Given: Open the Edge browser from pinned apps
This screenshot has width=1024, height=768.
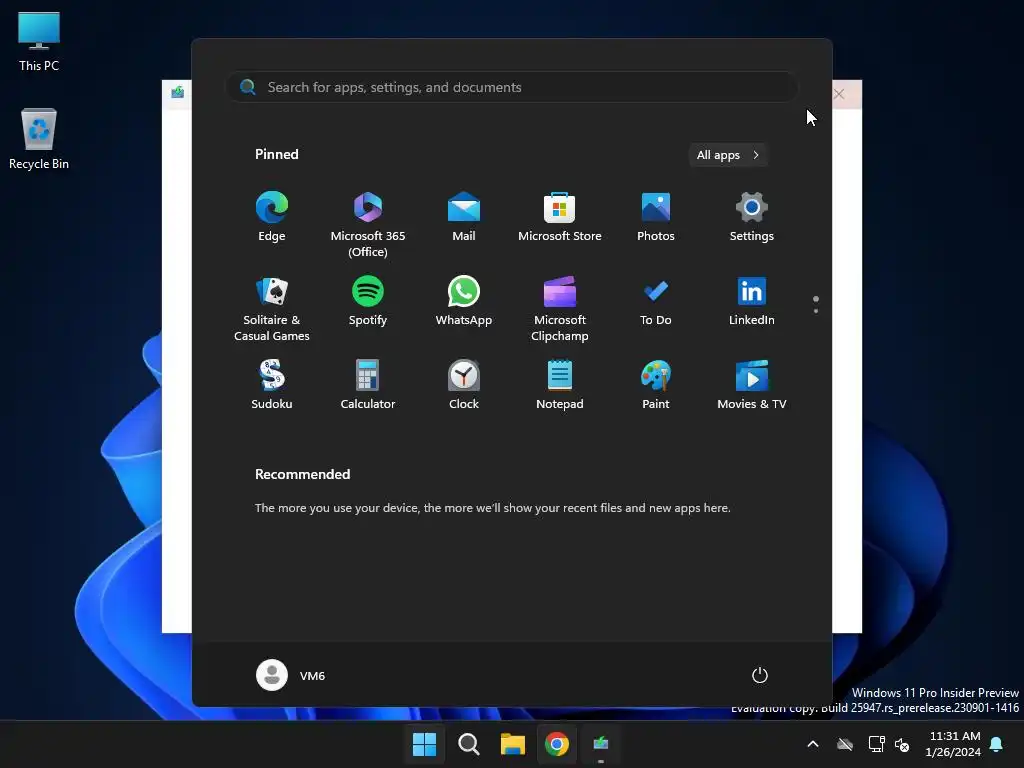Looking at the screenshot, I should coord(272,217).
